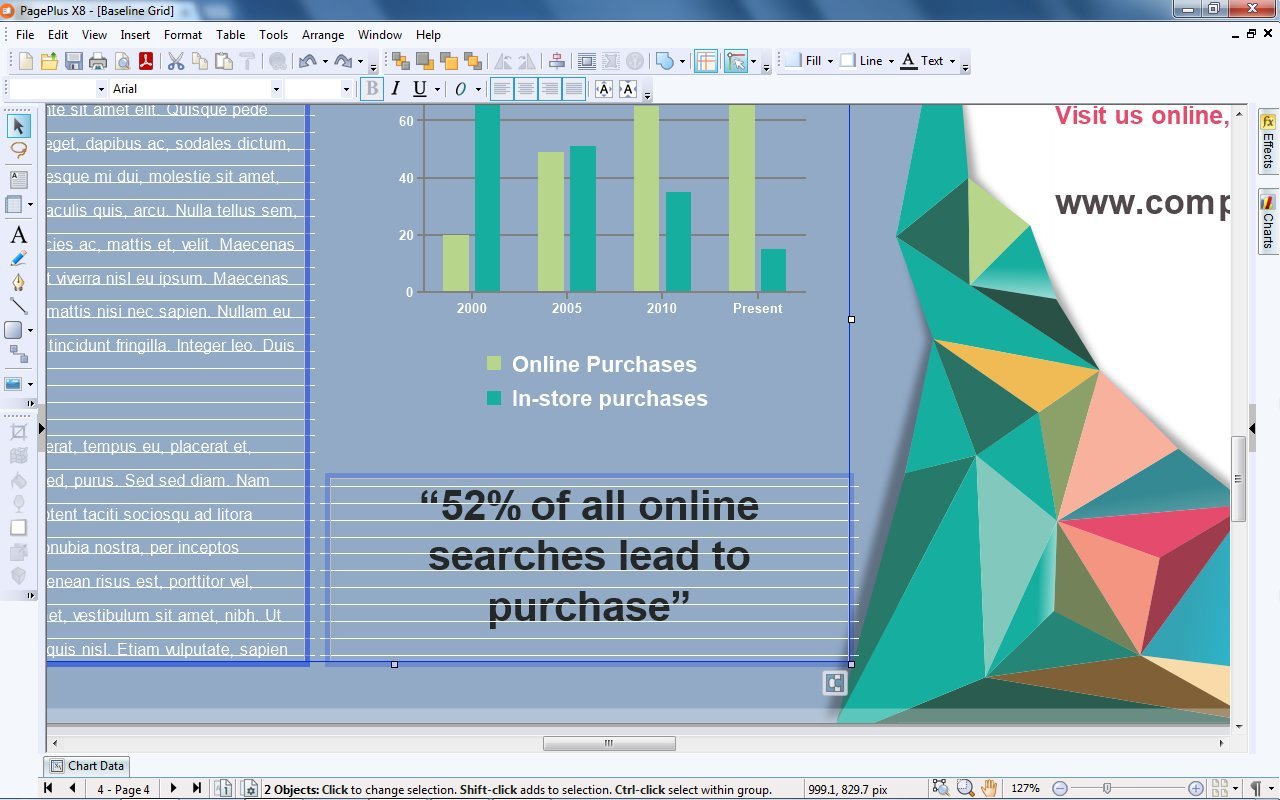Click the Cut scissors icon
Screen dimensions: 1280x800
tap(175, 61)
